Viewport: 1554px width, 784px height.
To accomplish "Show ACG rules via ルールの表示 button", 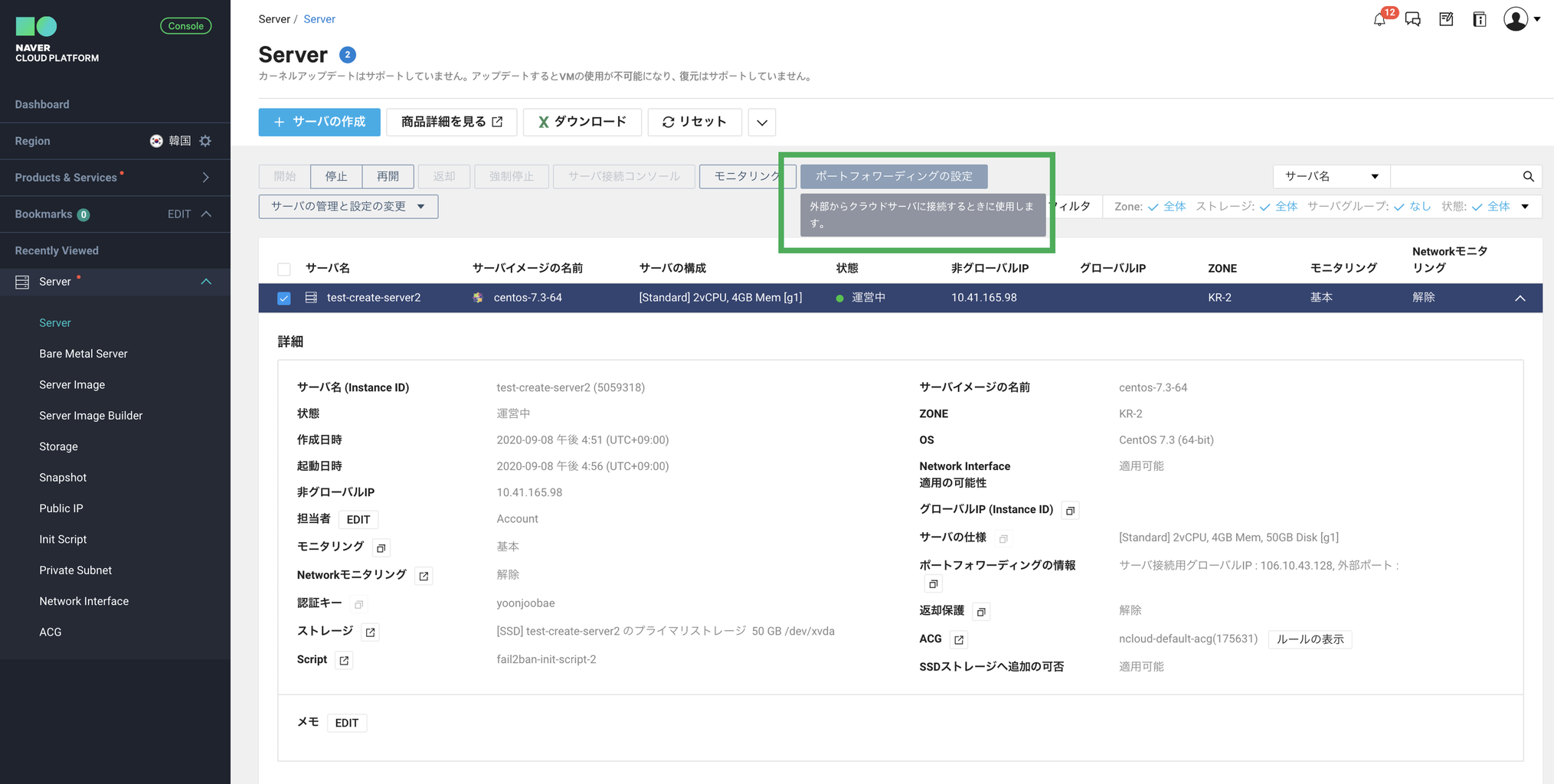I will pyautogui.click(x=1310, y=639).
